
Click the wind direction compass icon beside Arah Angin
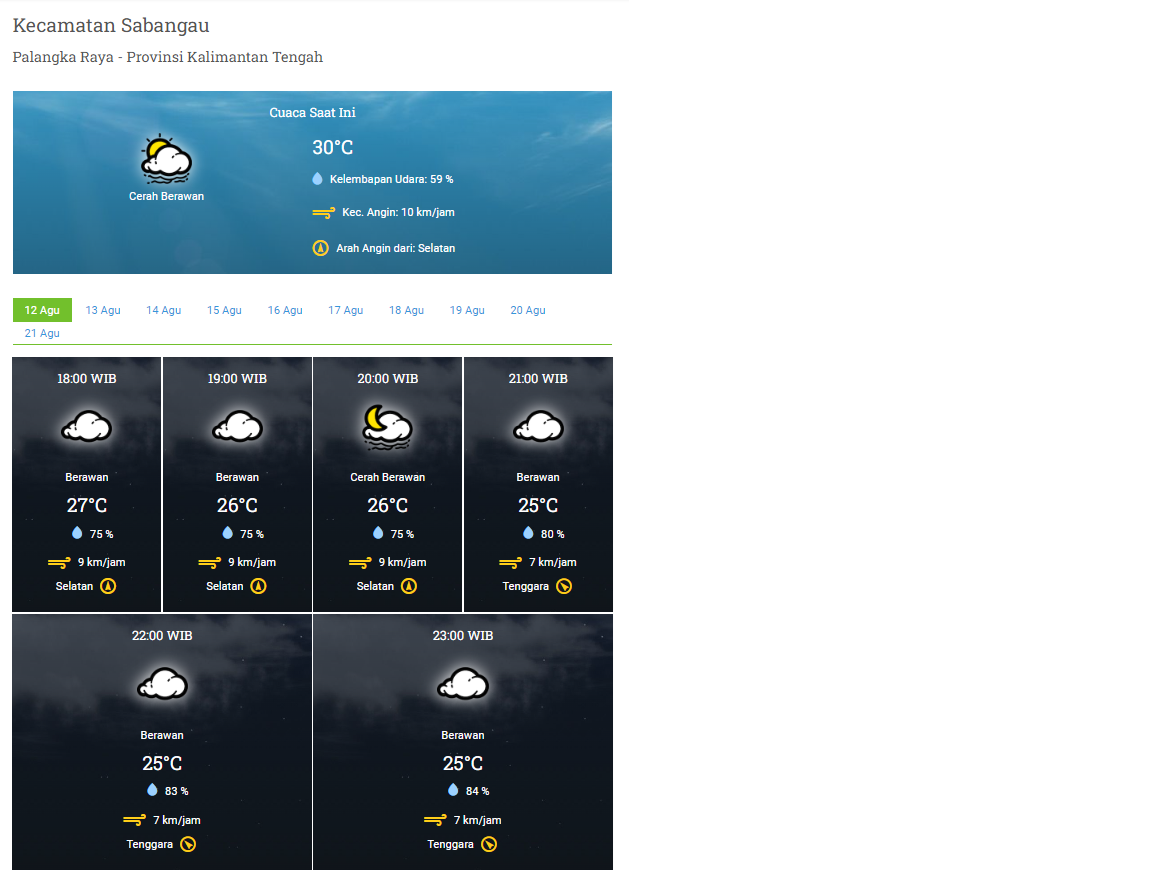320,248
